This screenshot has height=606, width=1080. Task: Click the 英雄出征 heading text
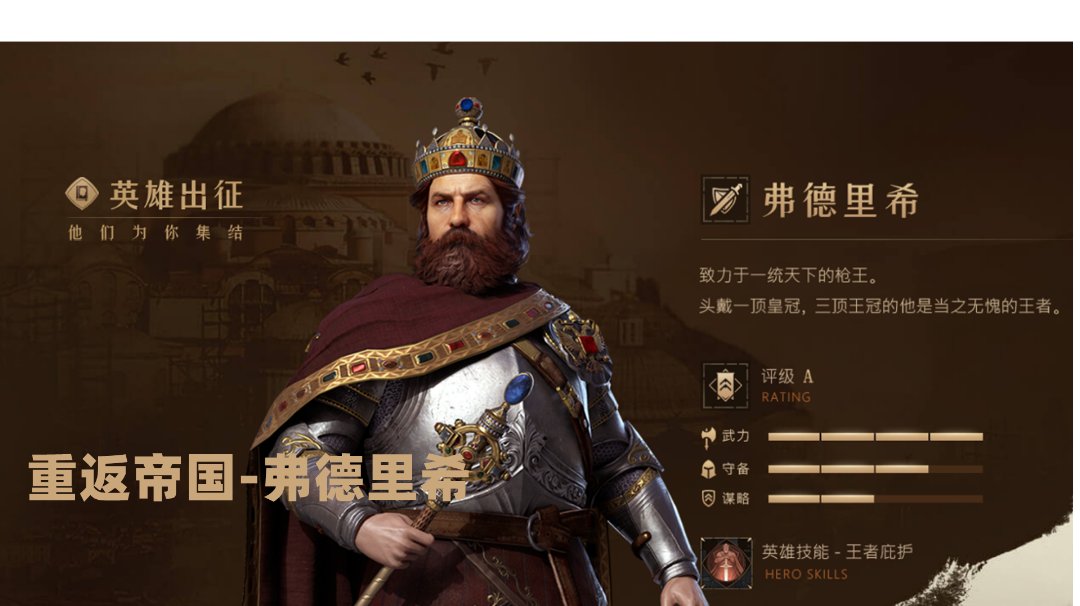coord(176,195)
